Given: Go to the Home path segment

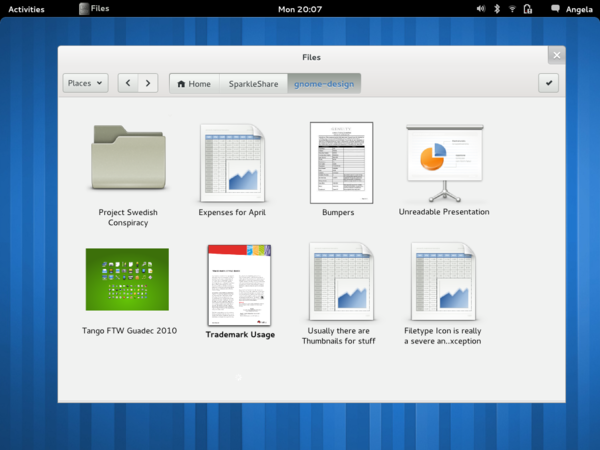Looking at the screenshot, I should point(194,84).
